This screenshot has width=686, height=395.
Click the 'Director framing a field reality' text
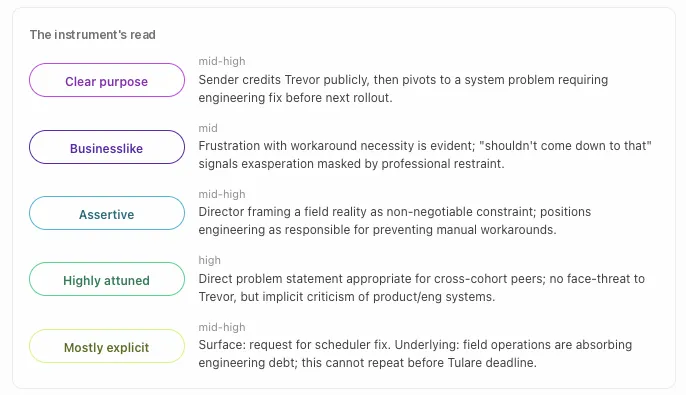point(395,221)
